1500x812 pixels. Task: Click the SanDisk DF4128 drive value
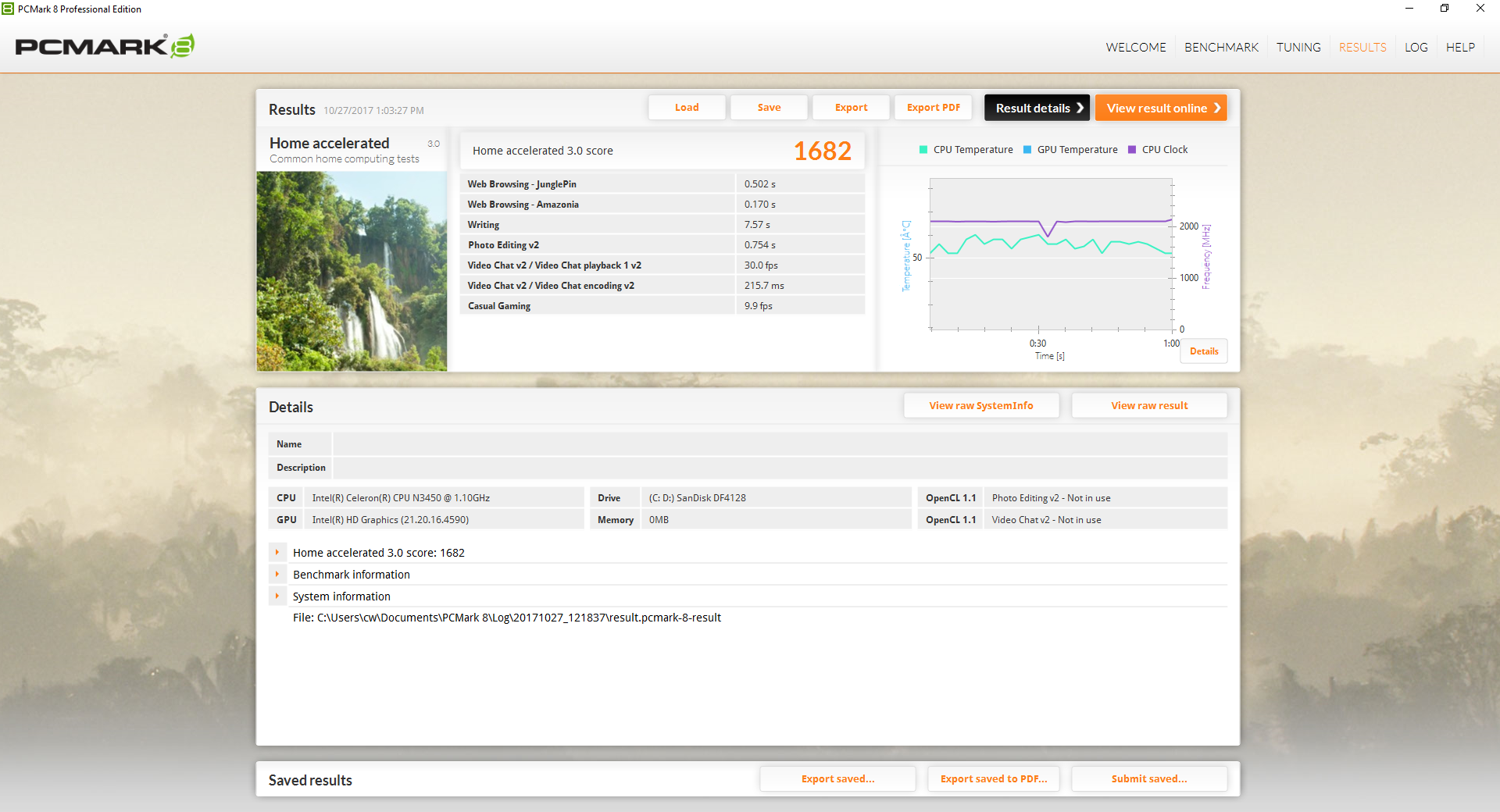(698, 498)
